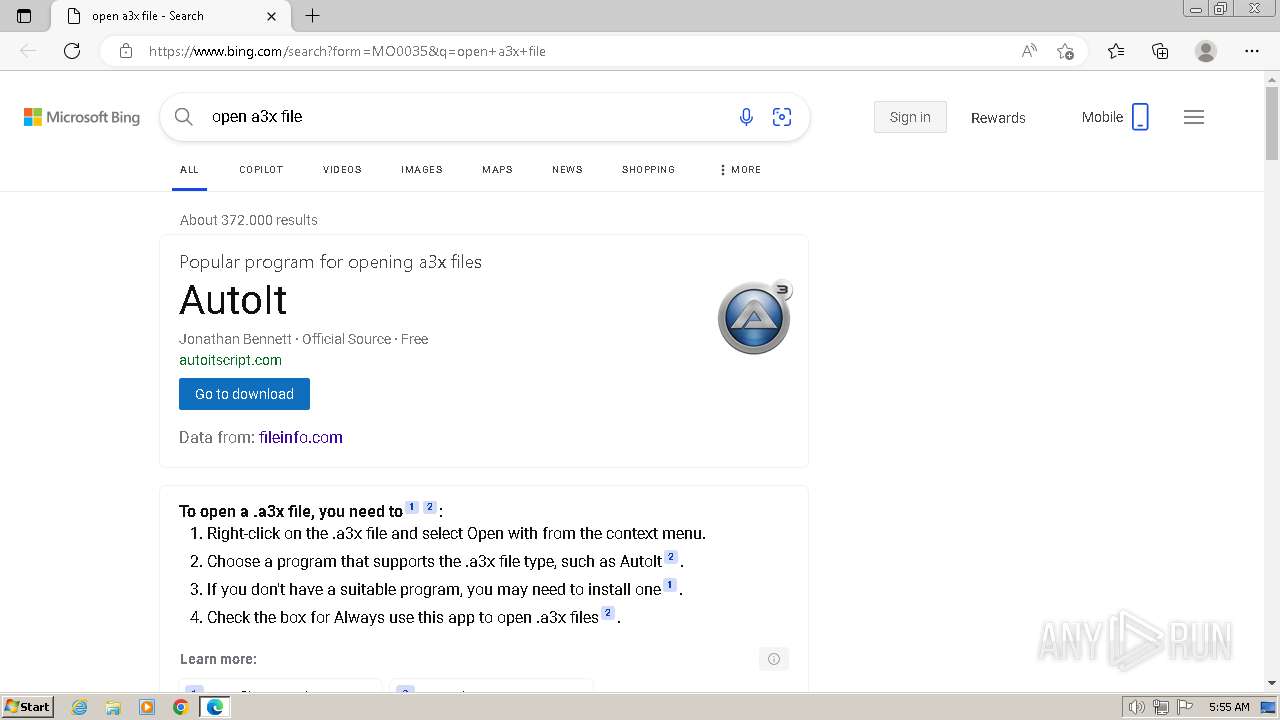Go to Microsoft Bing home logo
This screenshot has width=1280, height=720.
pyautogui.click(x=82, y=117)
